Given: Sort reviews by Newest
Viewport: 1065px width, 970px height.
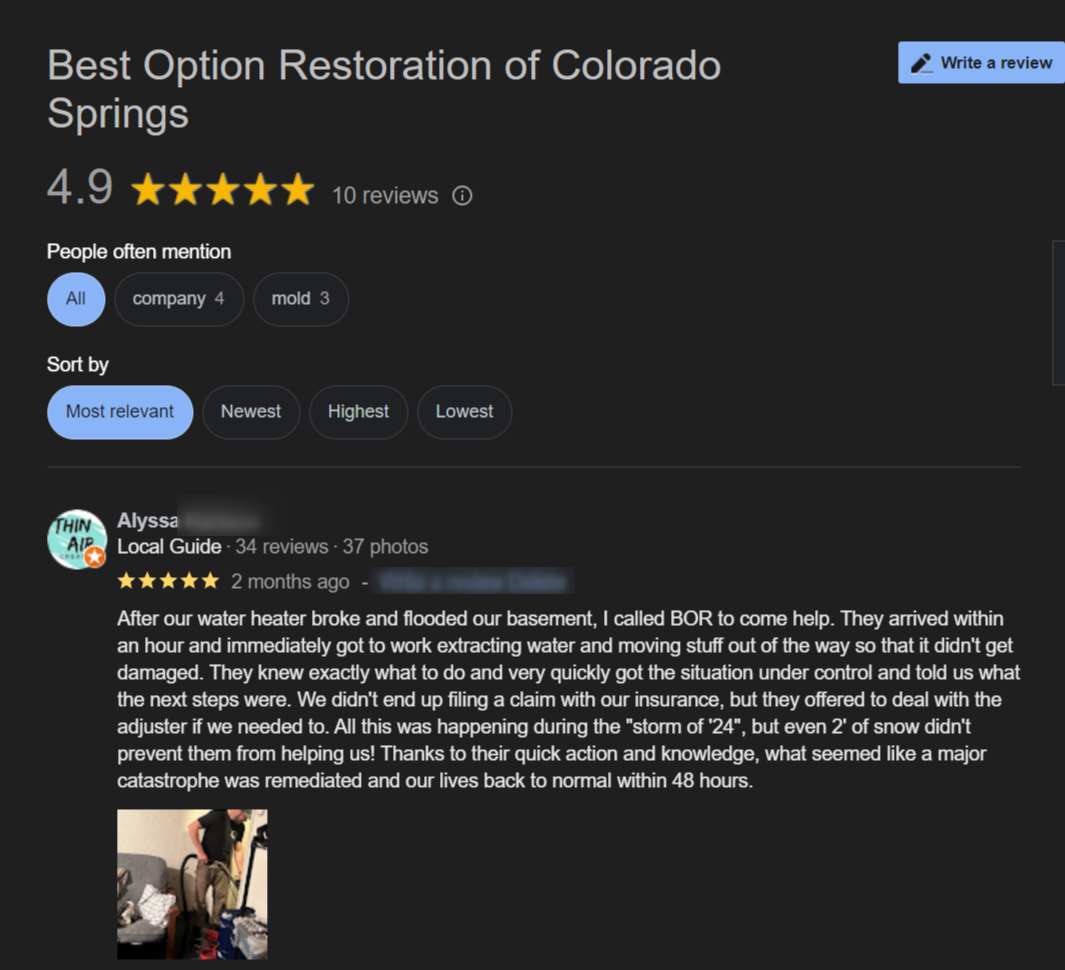Looking at the screenshot, I should [x=251, y=412].
